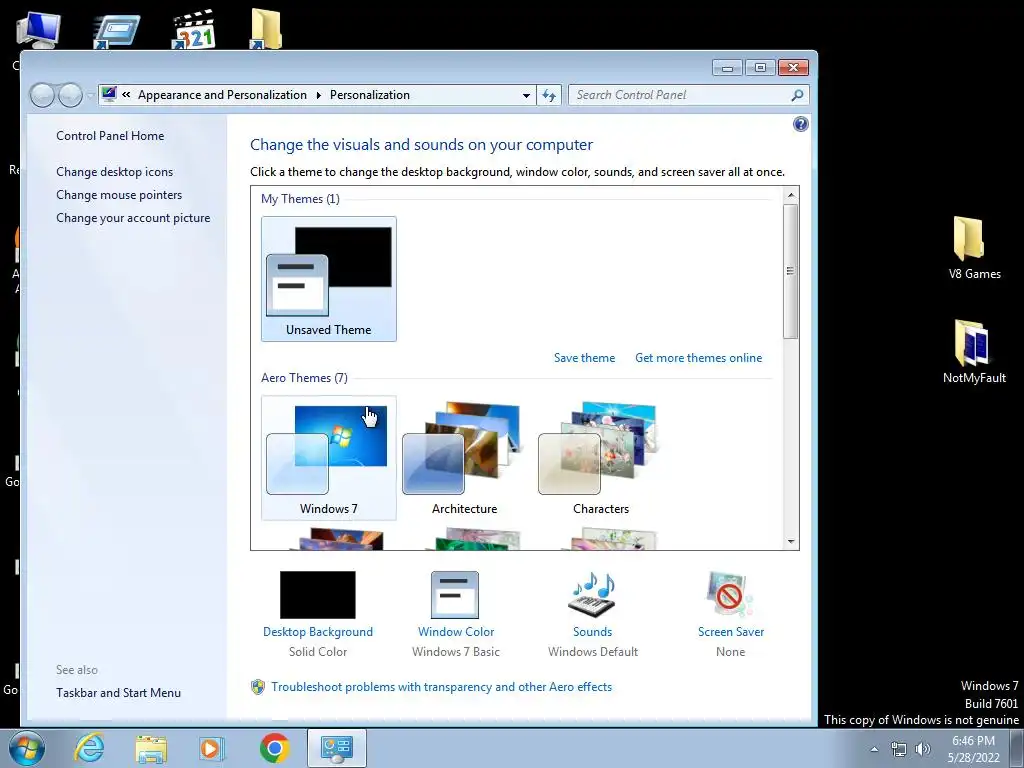The width and height of the screenshot is (1024, 768).
Task: Click the search magnifier icon
Action: (797, 95)
